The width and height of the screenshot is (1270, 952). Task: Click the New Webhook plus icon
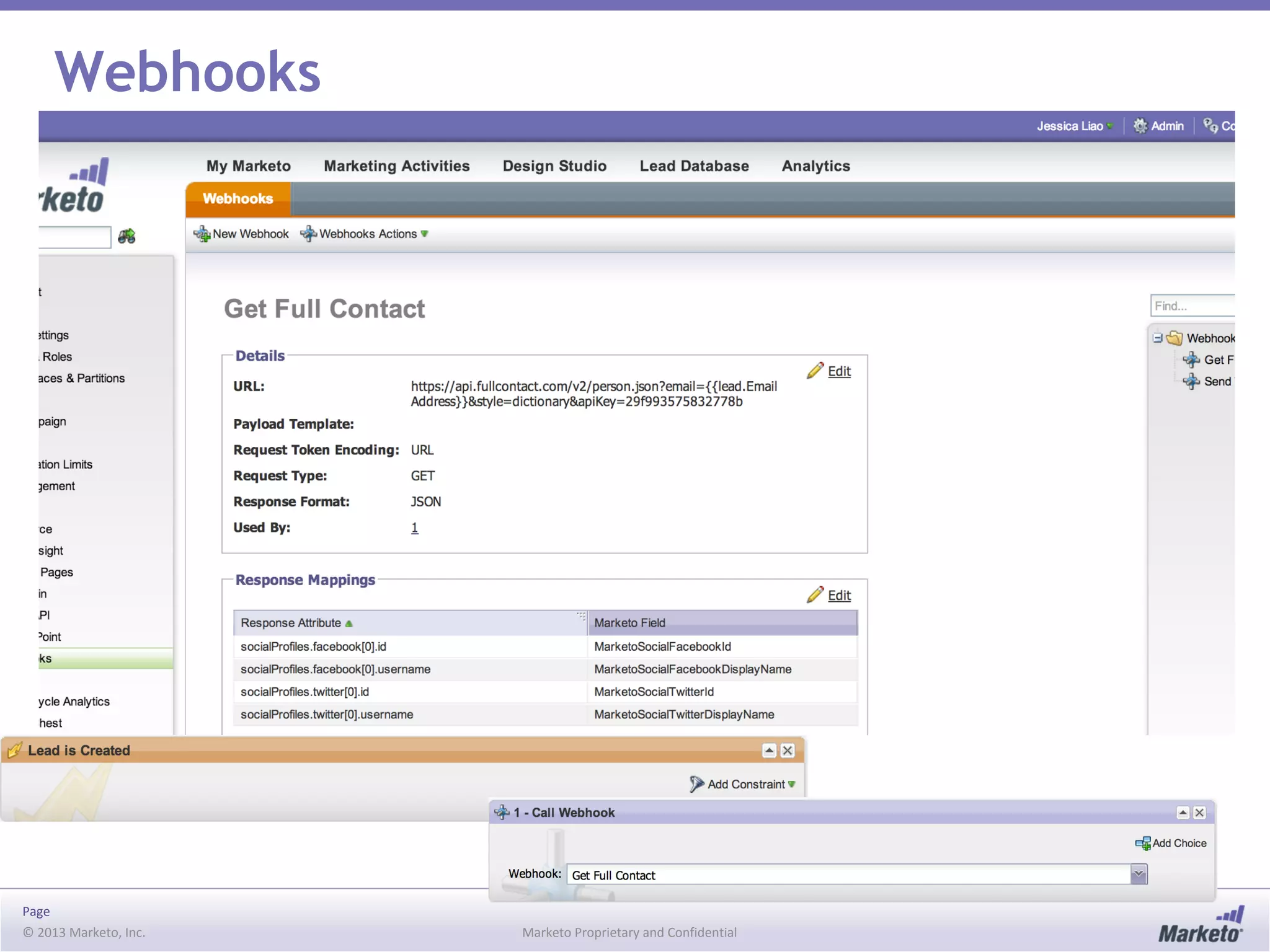[202, 234]
